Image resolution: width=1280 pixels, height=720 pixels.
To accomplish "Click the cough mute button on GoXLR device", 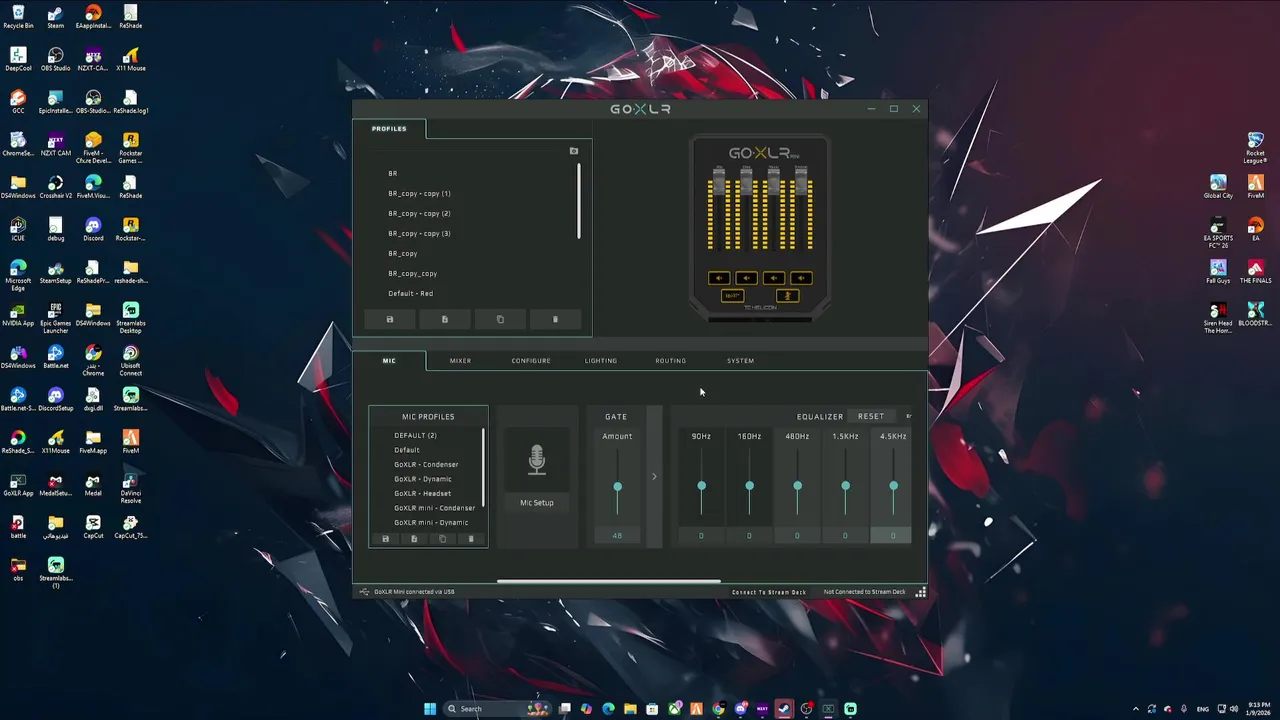I will tap(787, 296).
